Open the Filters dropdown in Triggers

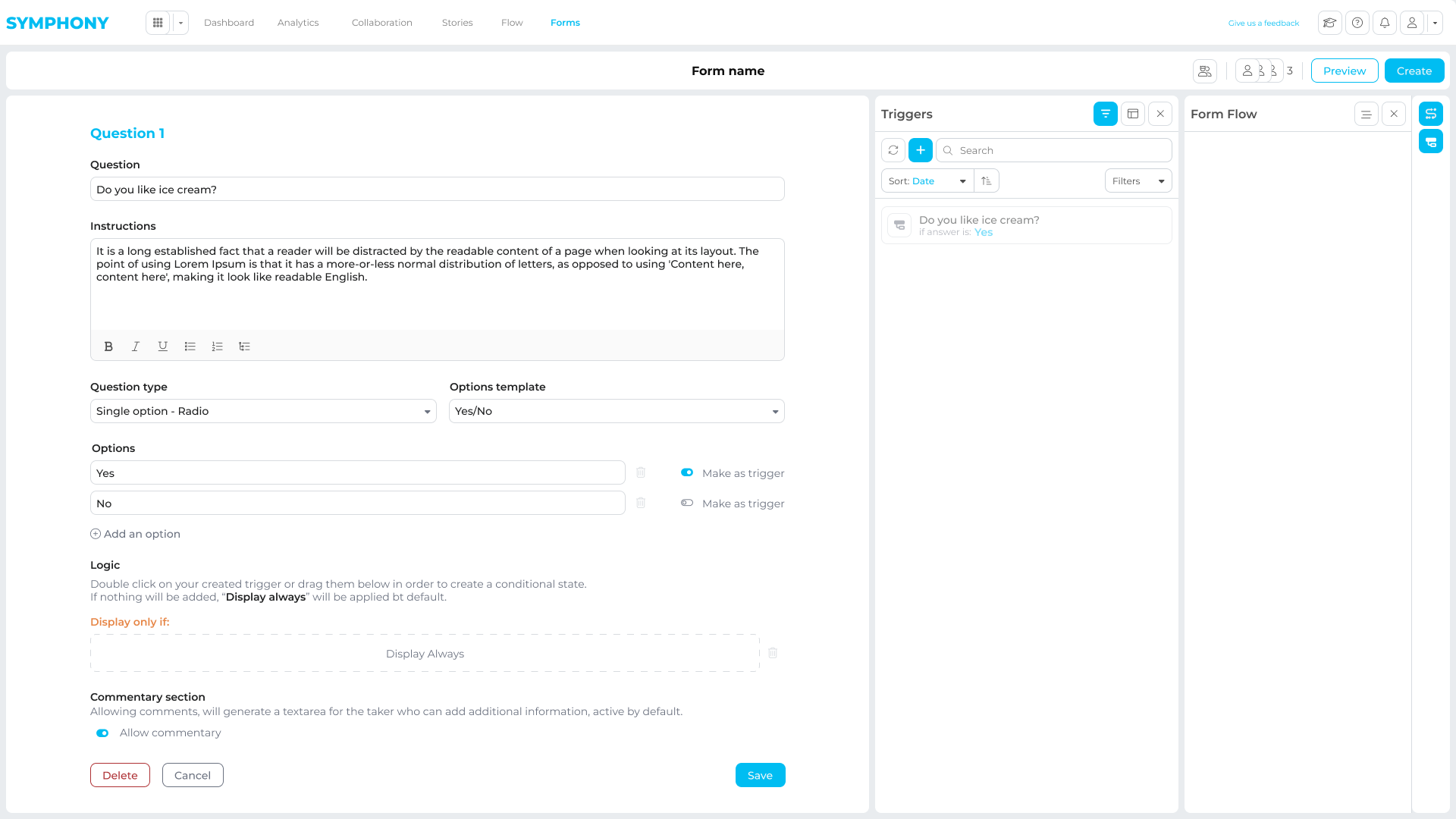point(1137,180)
